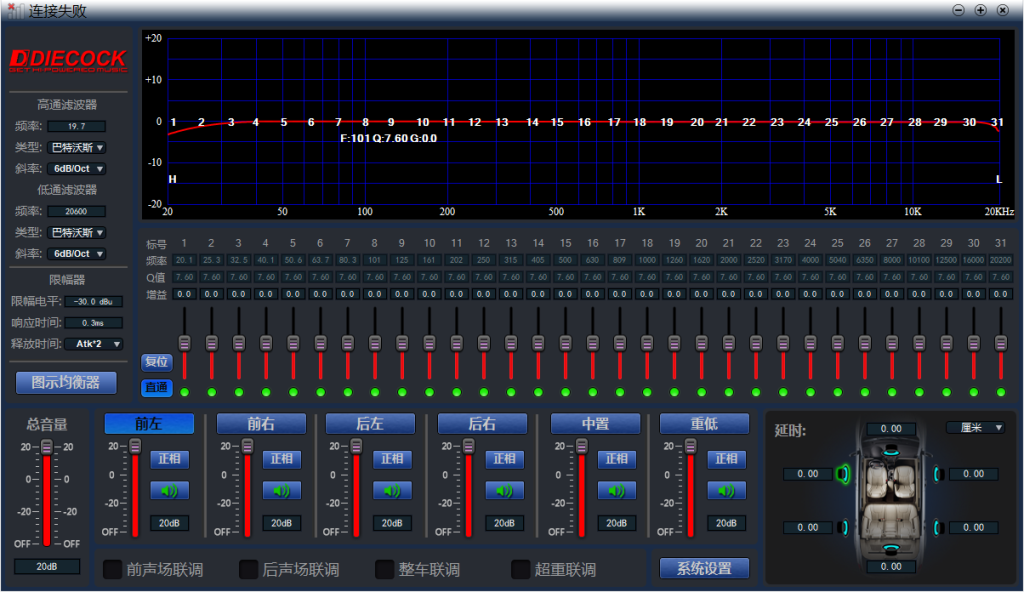This screenshot has width=1024, height=592.
Task: Click EQ band 25 gain slider handle
Action: click(x=837, y=342)
